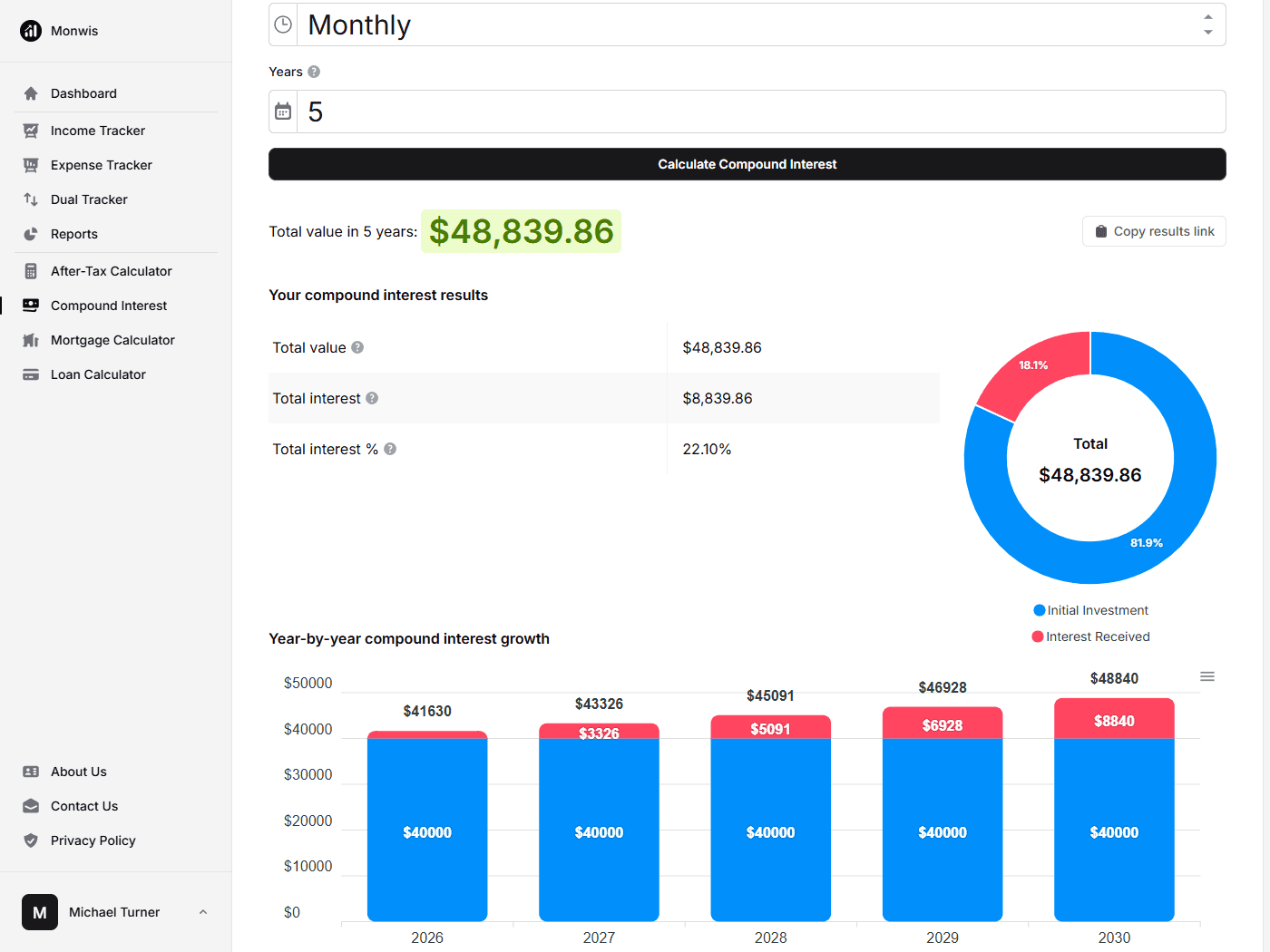Image resolution: width=1270 pixels, height=952 pixels.
Task: Expand the Michael Turner account menu chevron
Action: (203, 912)
